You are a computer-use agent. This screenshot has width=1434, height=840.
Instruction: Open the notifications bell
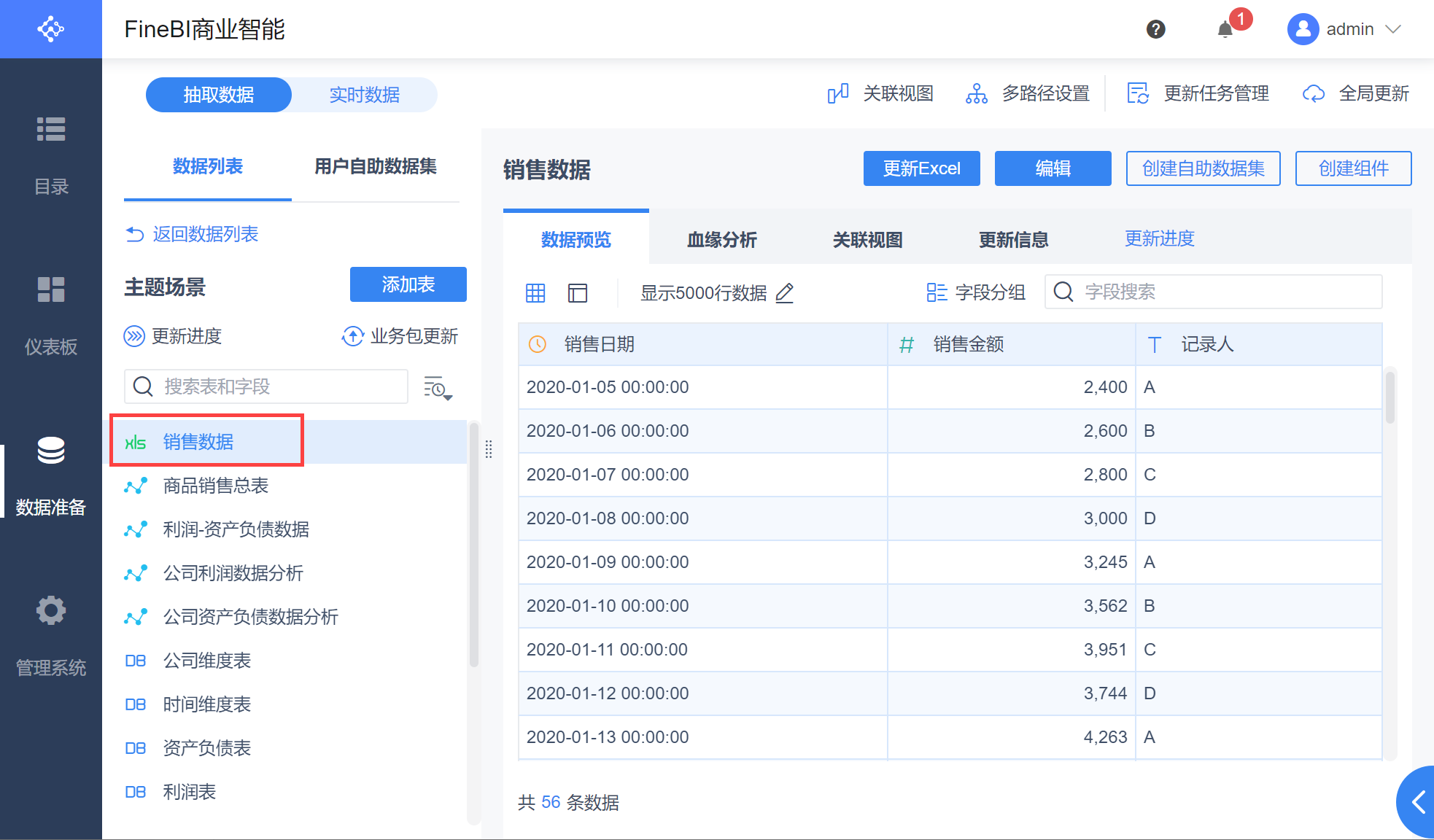(x=1225, y=29)
